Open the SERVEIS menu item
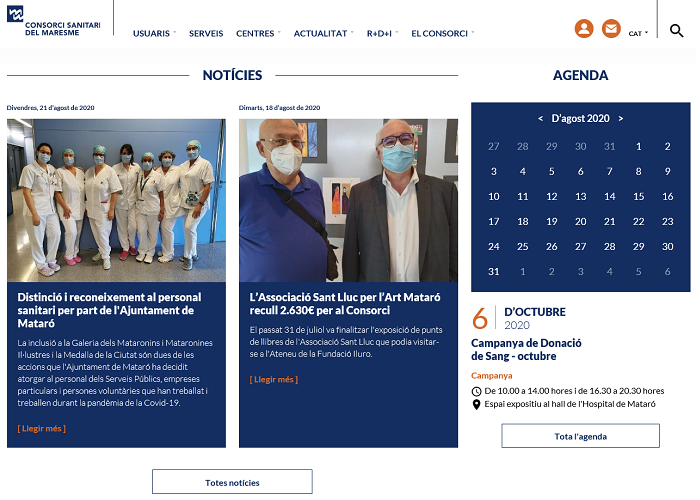The image size is (700, 500). click(206, 33)
